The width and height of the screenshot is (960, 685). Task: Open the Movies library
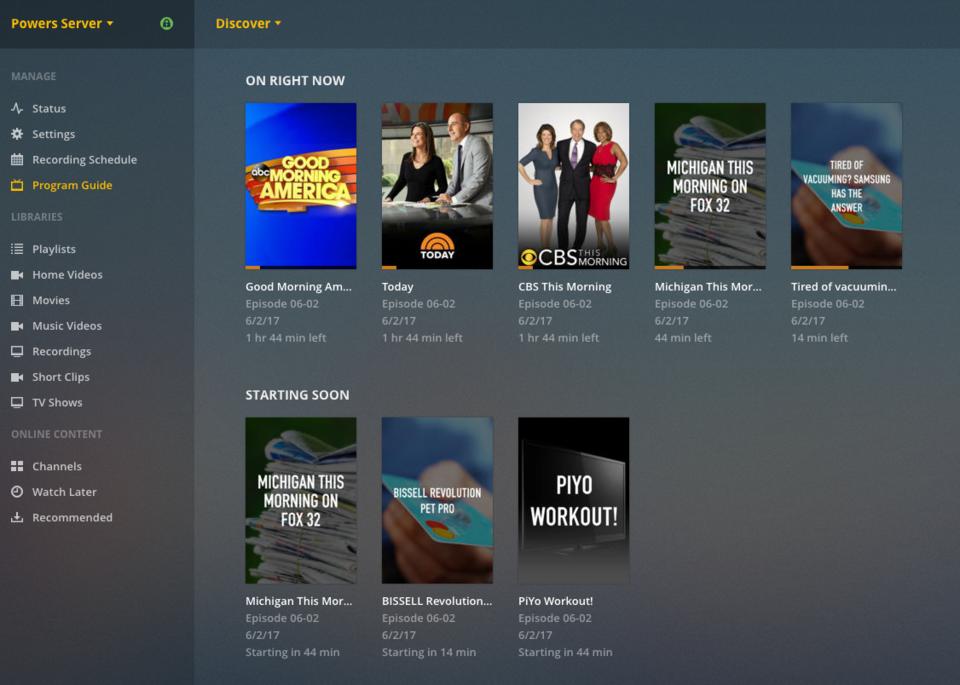pyautogui.click(x=51, y=301)
